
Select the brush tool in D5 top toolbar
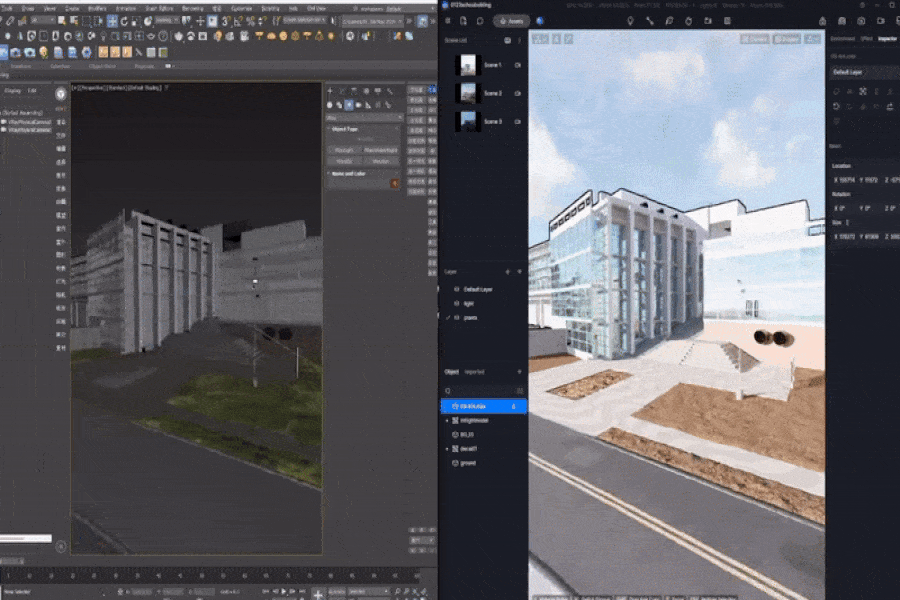[669, 21]
